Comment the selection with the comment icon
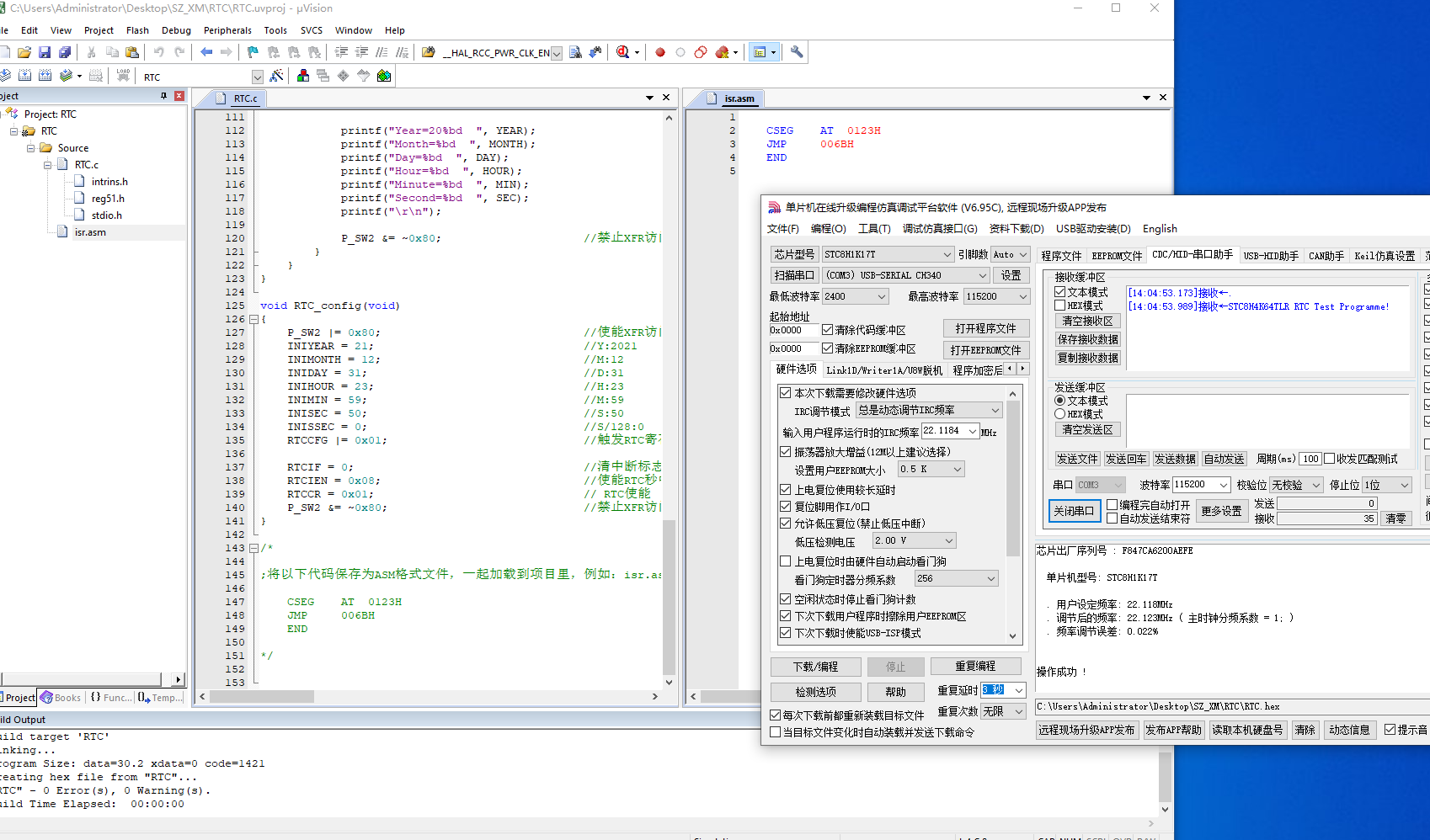1430x840 pixels. tap(382, 52)
